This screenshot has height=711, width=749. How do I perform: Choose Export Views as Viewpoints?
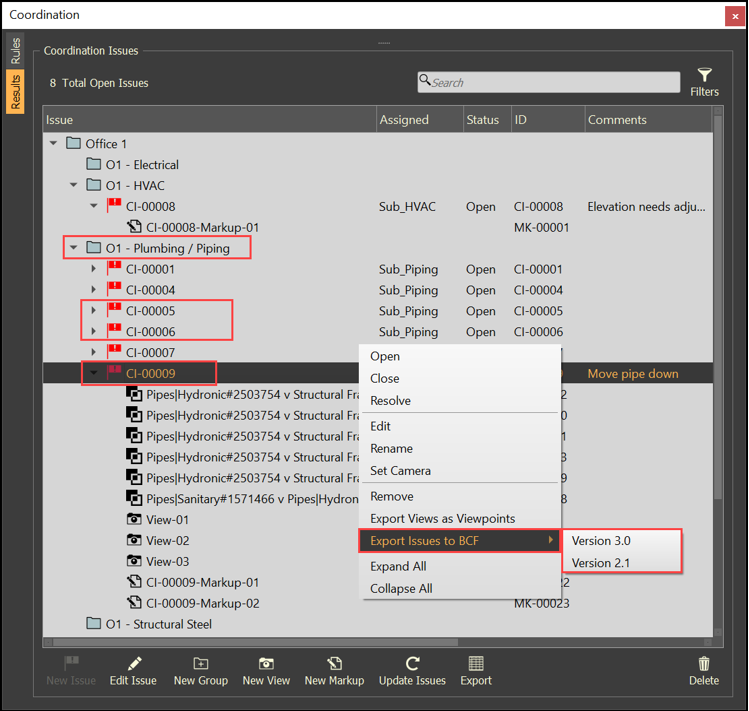460,518
